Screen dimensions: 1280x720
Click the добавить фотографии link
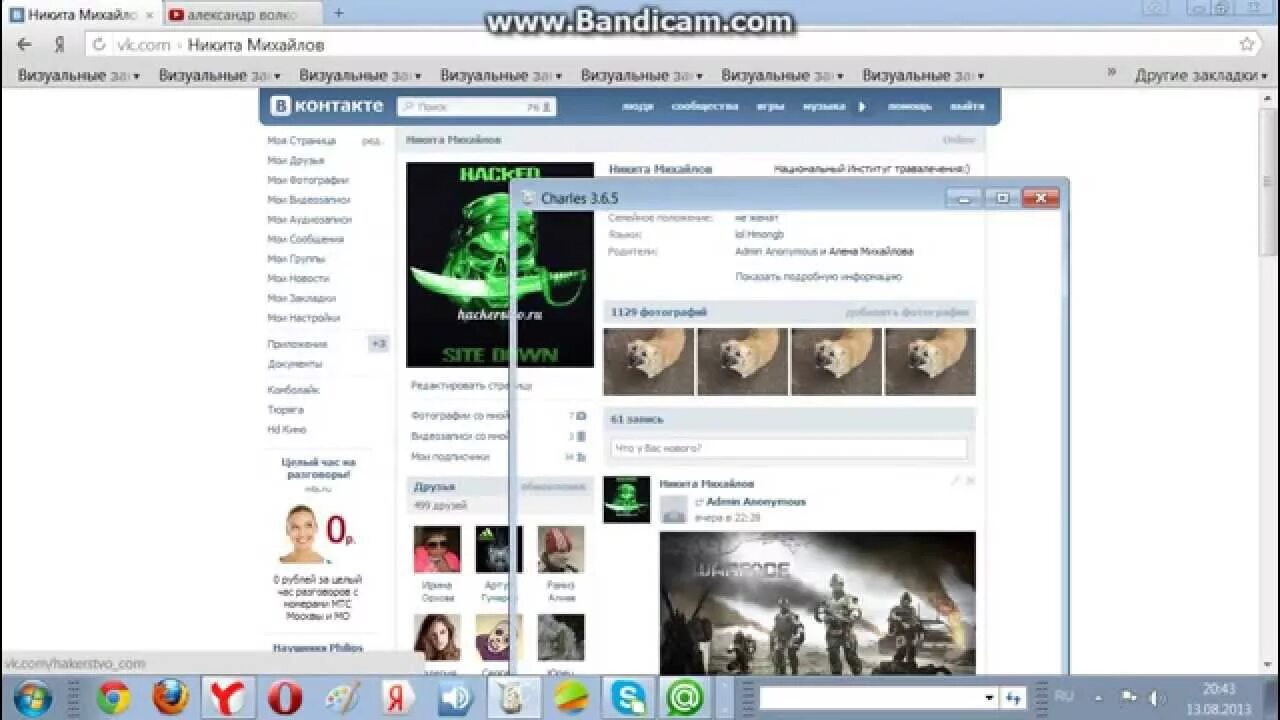point(908,312)
